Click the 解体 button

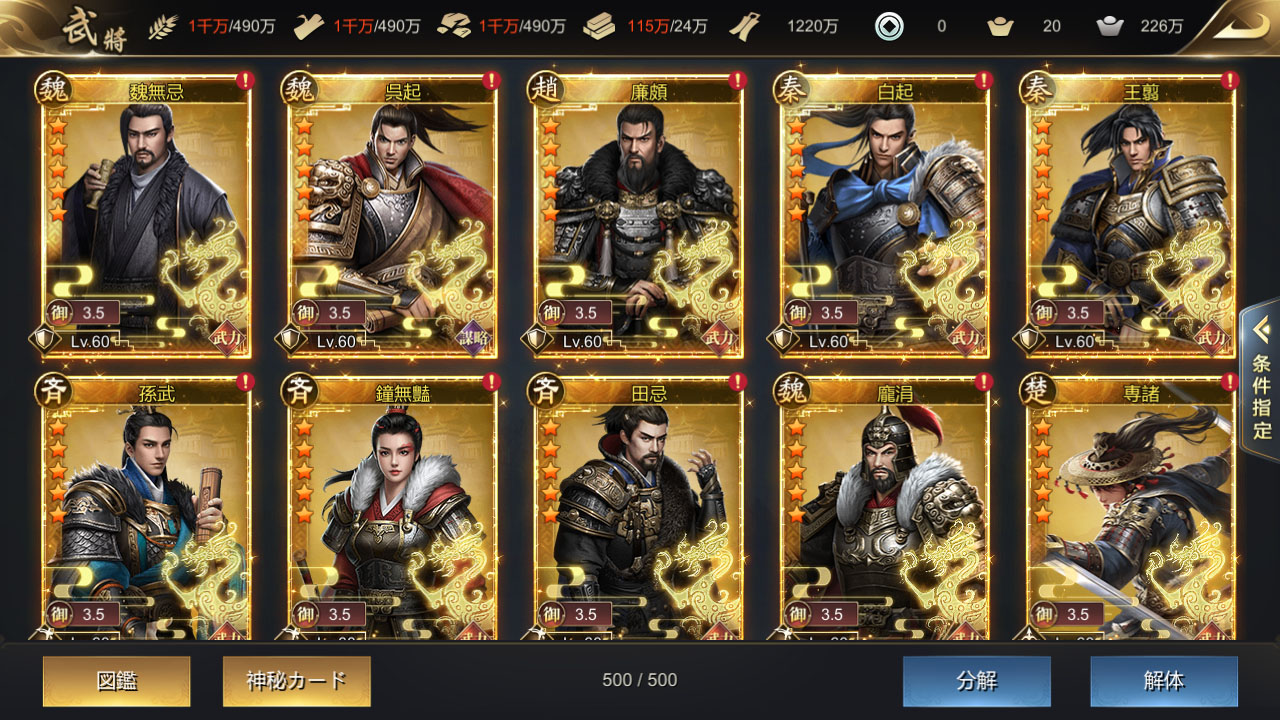coord(1164,682)
